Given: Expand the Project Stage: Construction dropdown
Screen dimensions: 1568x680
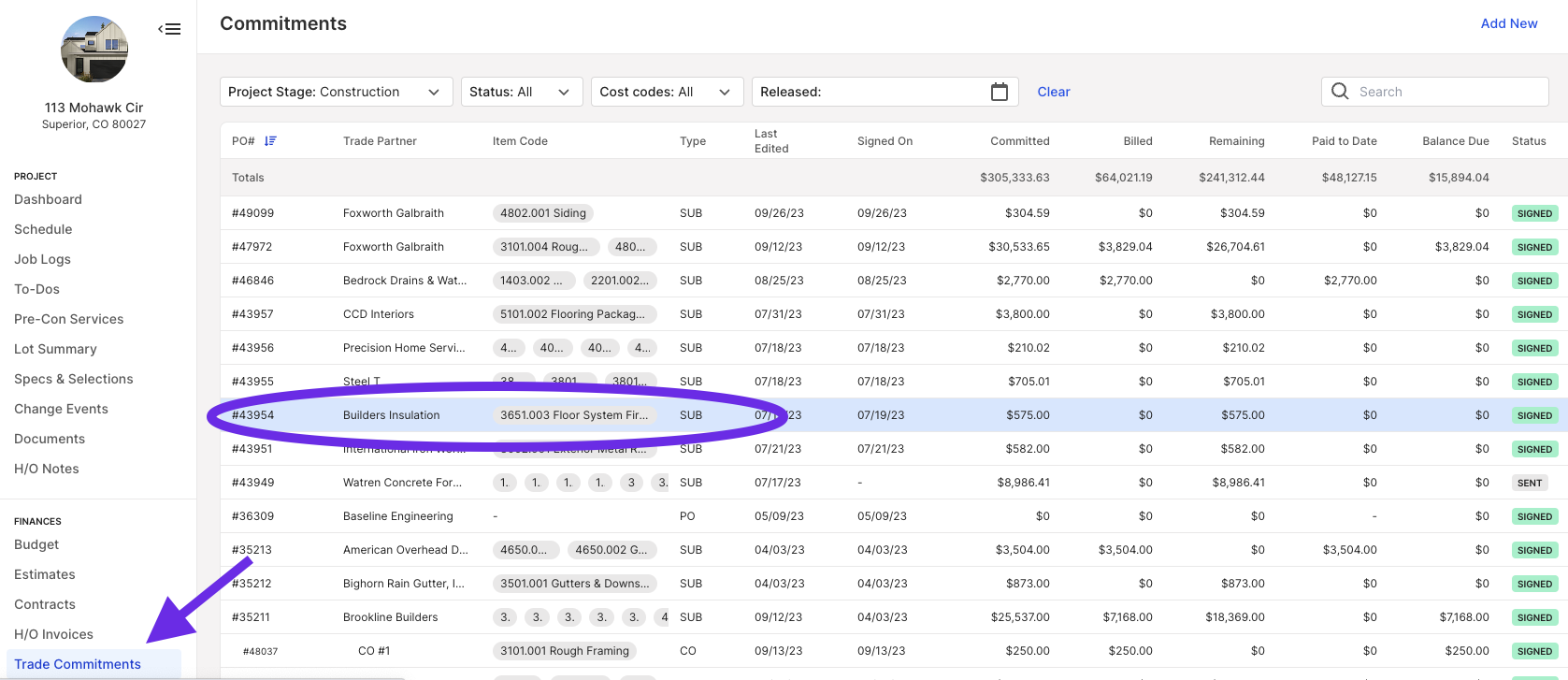Looking at the screenshot, I should 337,92.
